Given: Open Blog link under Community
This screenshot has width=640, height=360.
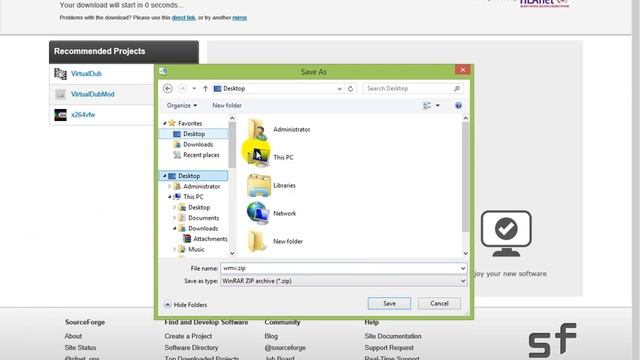Looking at the screenshot, I should click(271, 336).
